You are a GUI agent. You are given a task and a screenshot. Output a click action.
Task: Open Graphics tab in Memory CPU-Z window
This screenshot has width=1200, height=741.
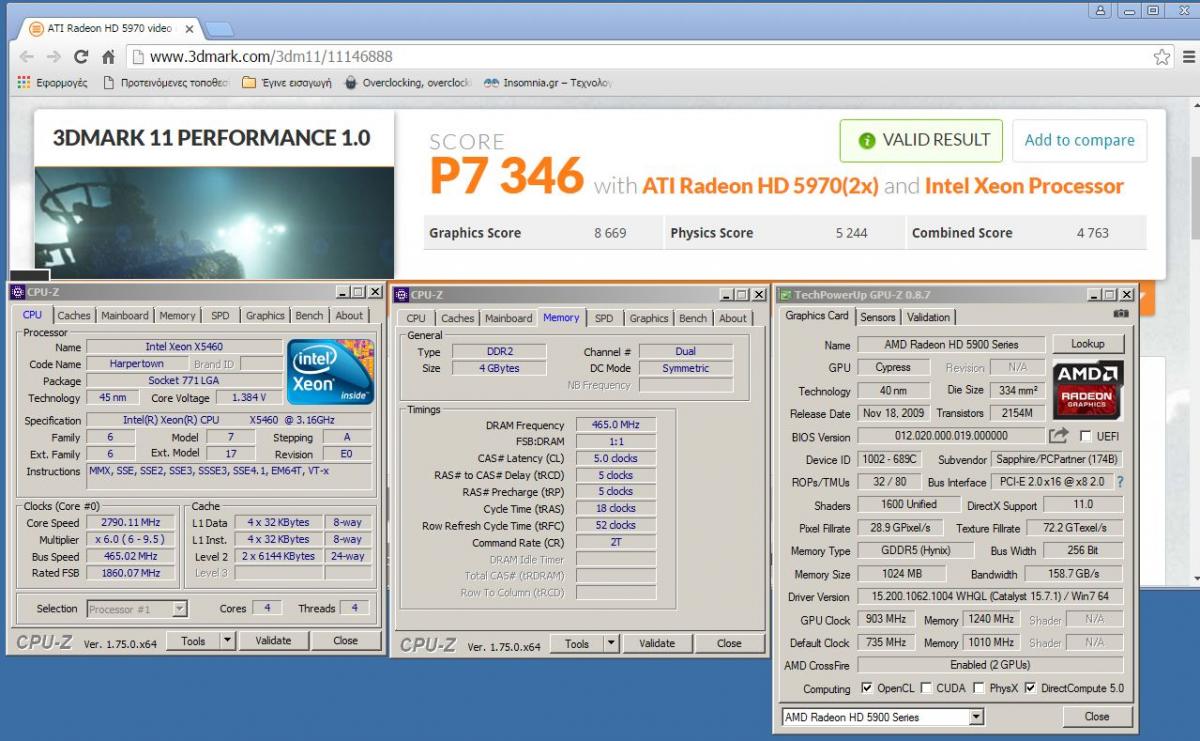tap(649, 318)
